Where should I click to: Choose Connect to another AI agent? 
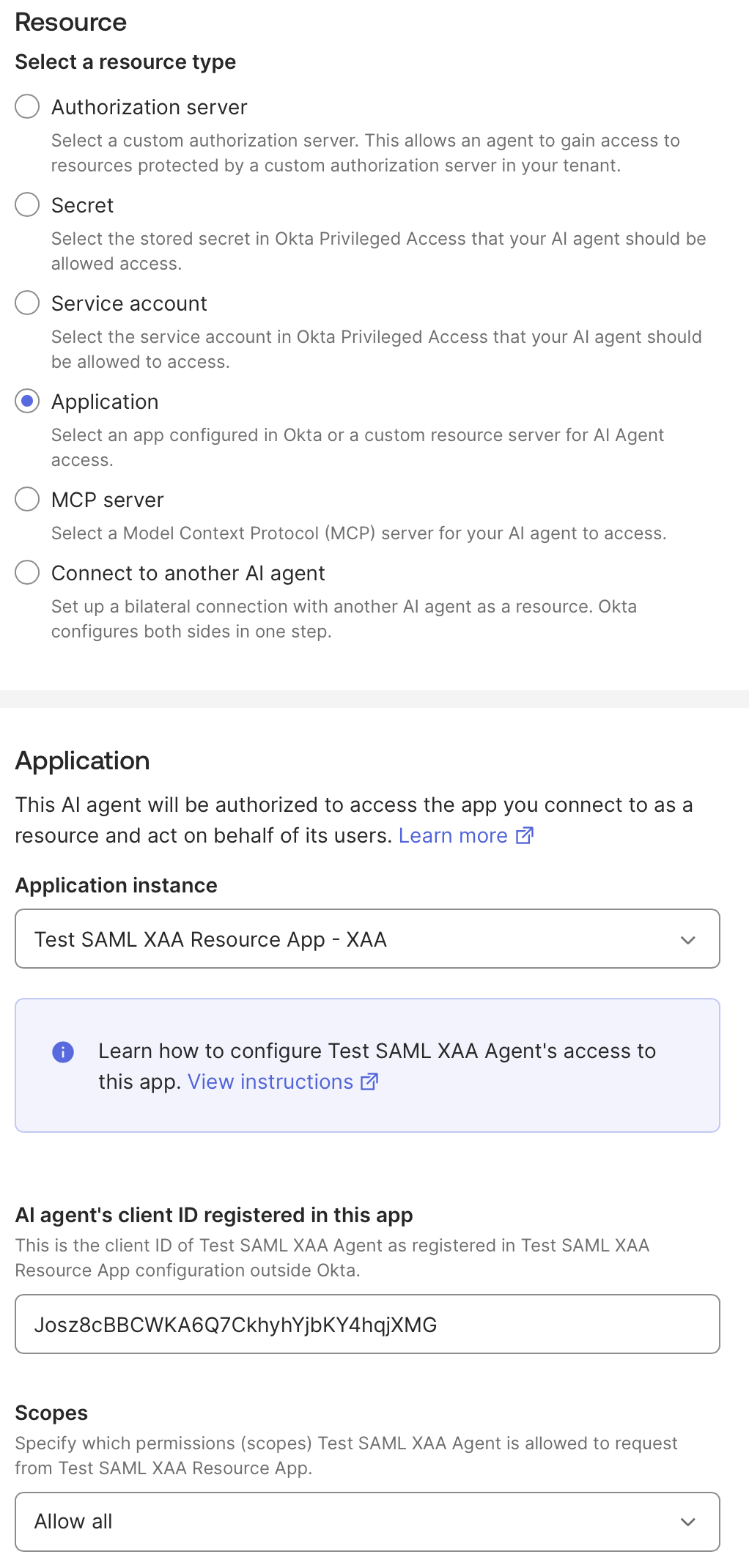point(27,572)
